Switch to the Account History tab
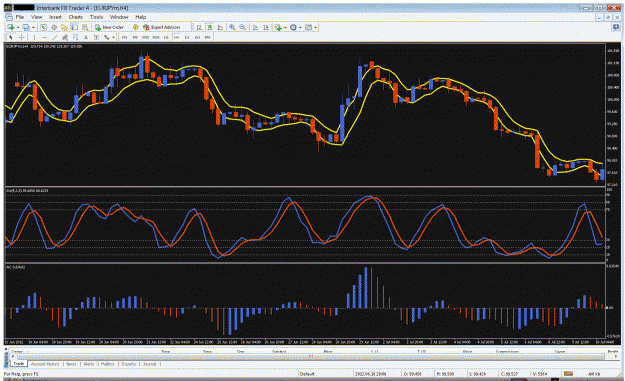Screen dimensions: 625x381 45,364
